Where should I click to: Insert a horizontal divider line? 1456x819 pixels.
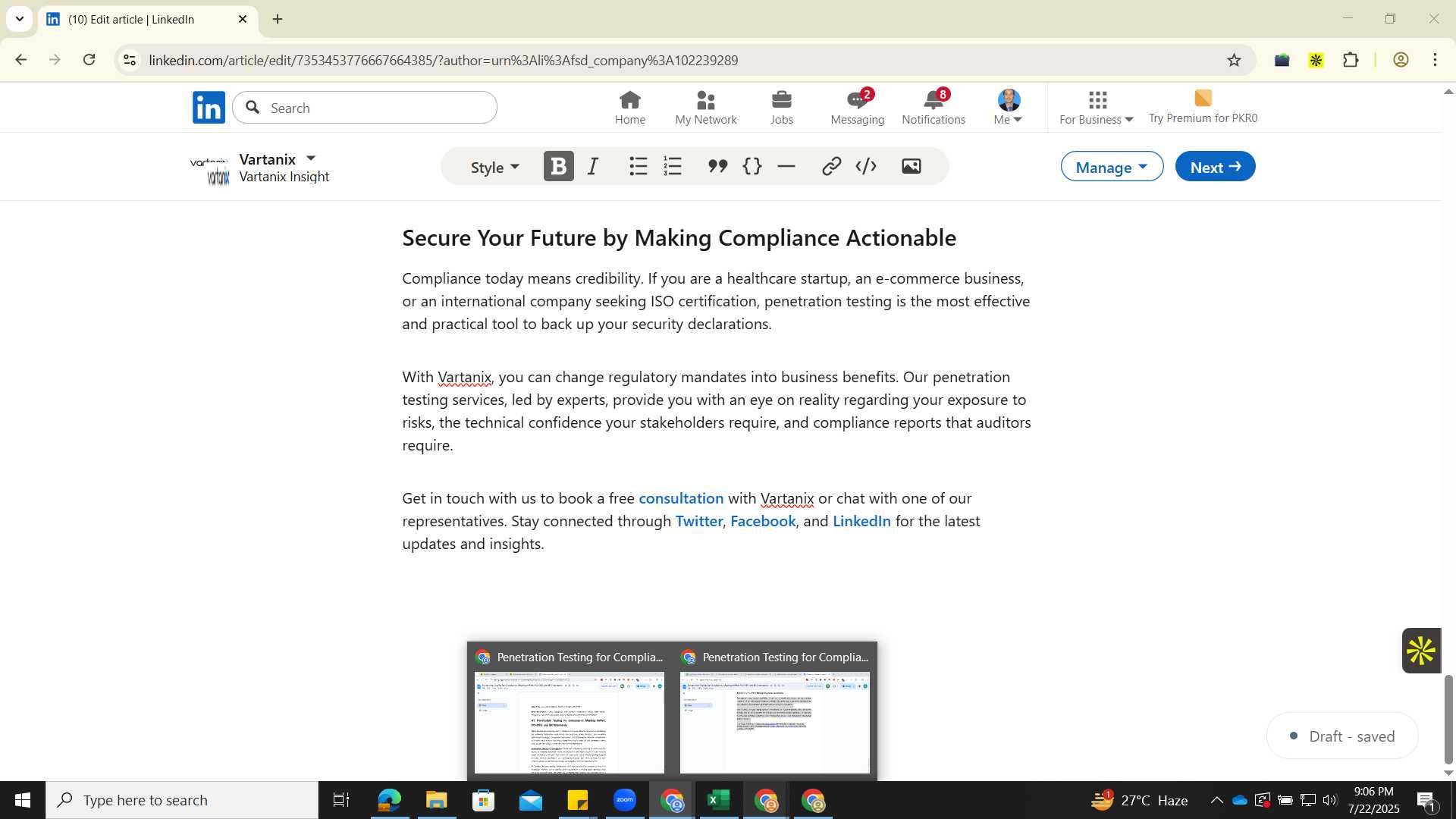click(786, 166)
